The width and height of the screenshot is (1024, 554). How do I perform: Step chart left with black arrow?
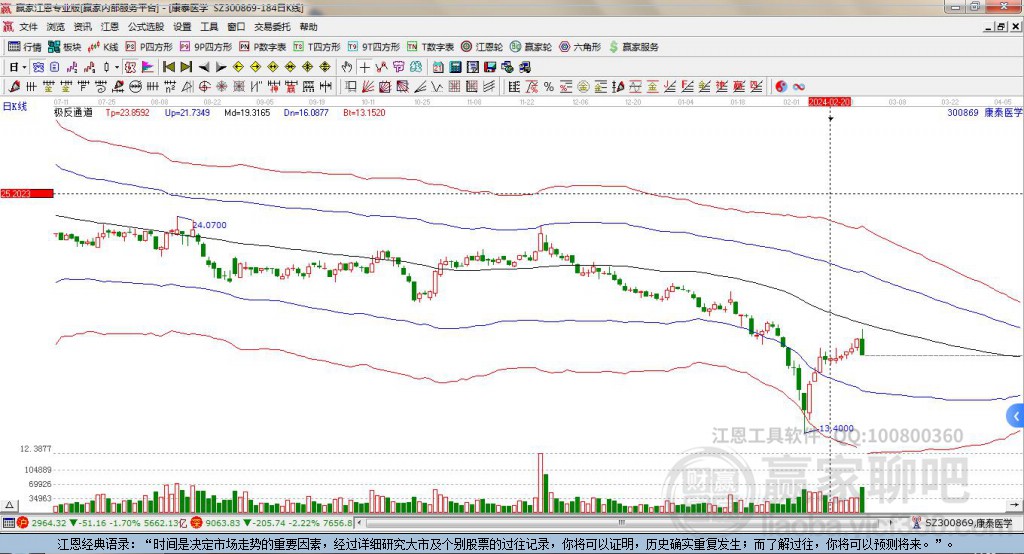pyautogui.click(x=204, y=67)
